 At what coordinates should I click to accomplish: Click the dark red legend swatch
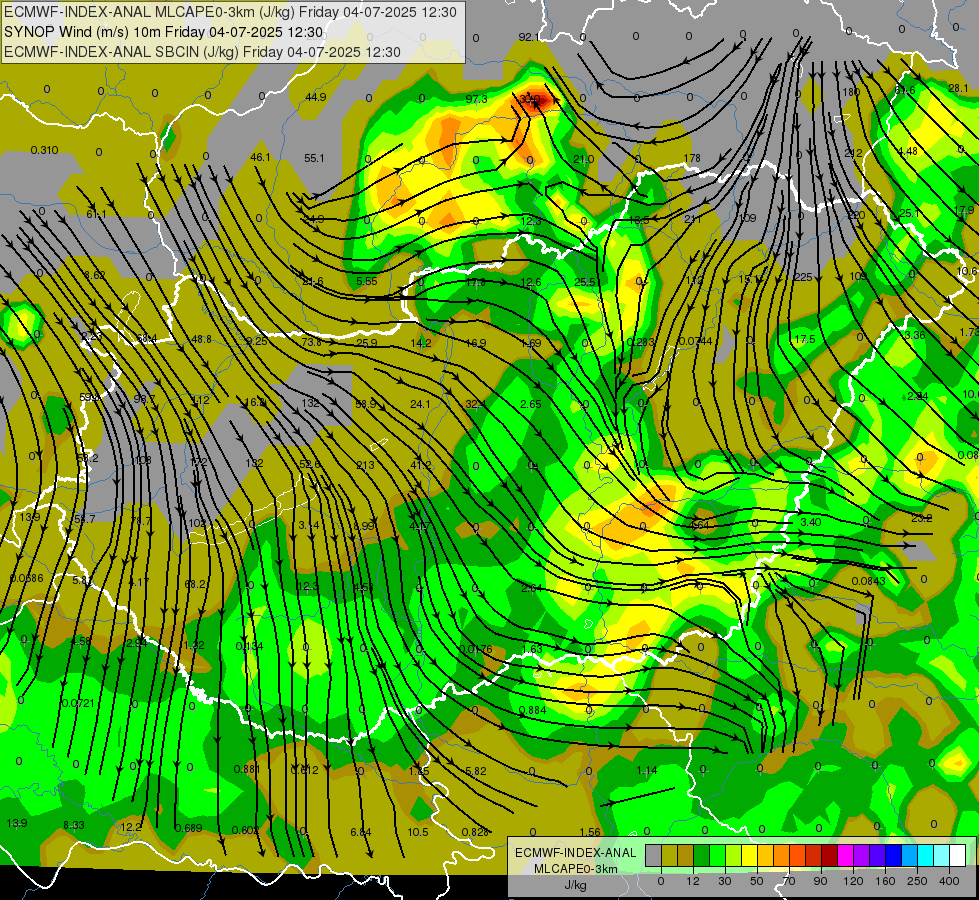(830, 856)
